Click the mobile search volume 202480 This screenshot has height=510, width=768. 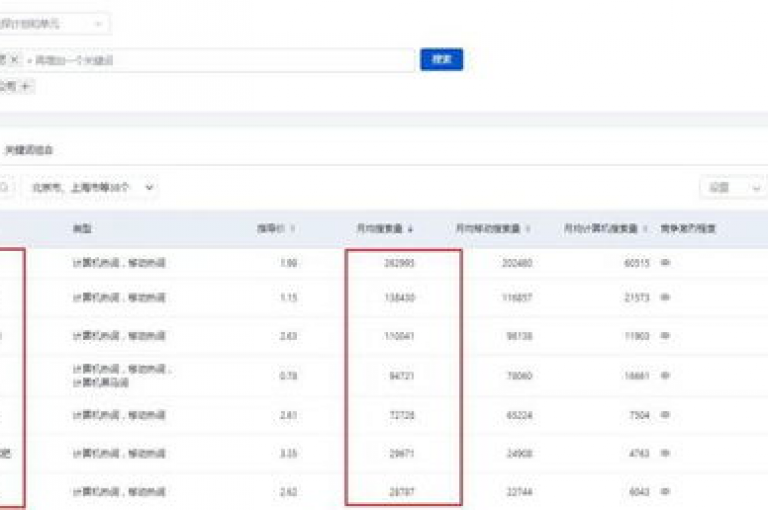coord(517,263)
